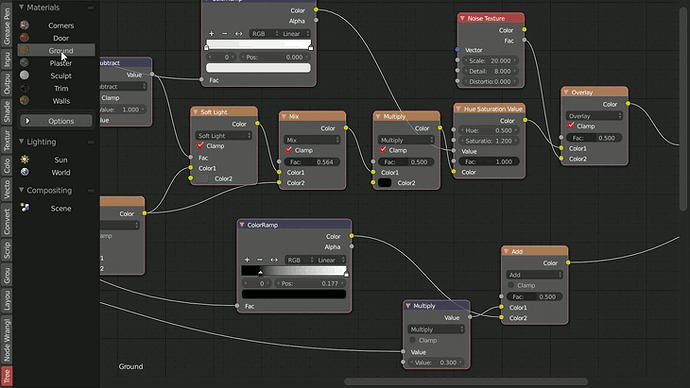Click the black Color2 swatch on Multiply

[x=385, y=183]
